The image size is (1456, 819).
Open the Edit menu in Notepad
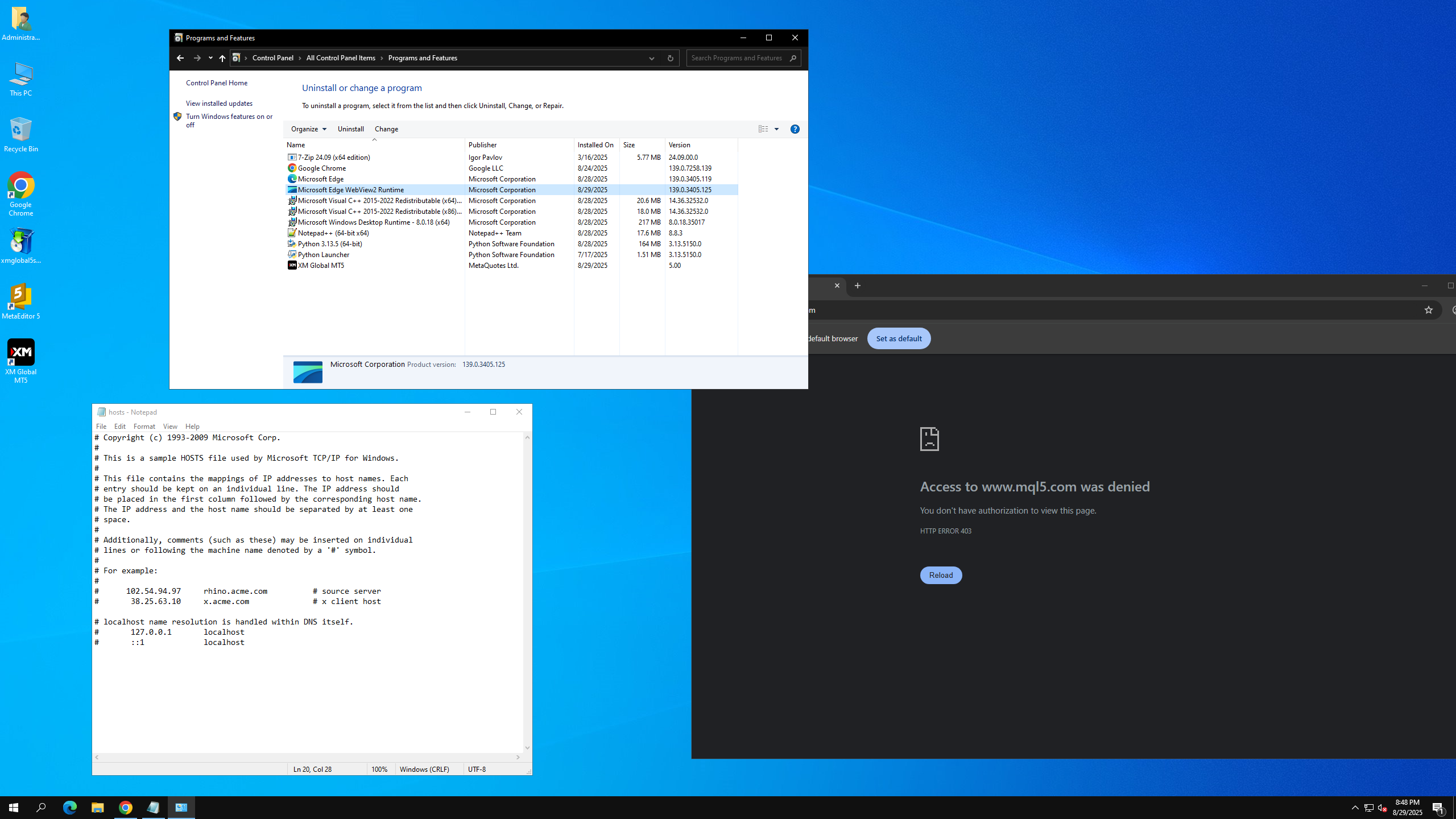(x=119, y=426)
